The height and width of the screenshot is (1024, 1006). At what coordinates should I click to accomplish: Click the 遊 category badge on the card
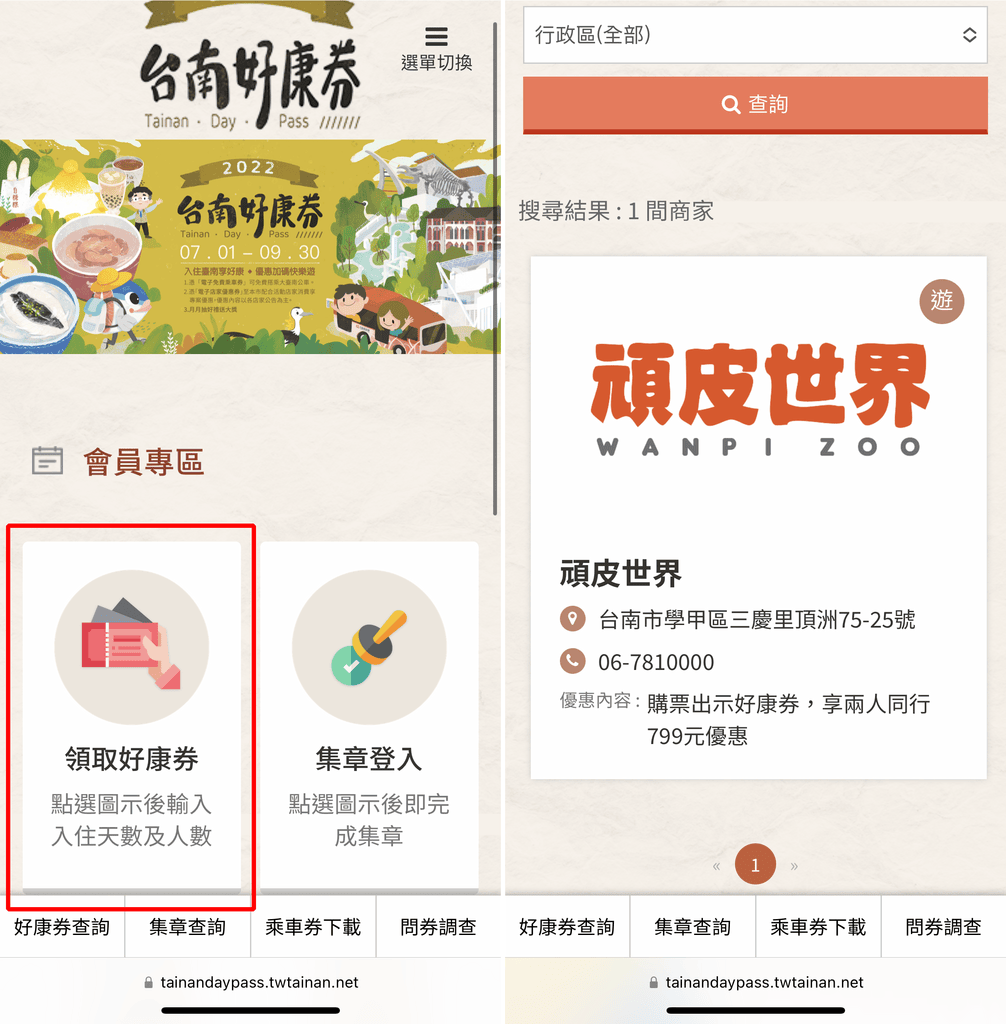(941, 301)
